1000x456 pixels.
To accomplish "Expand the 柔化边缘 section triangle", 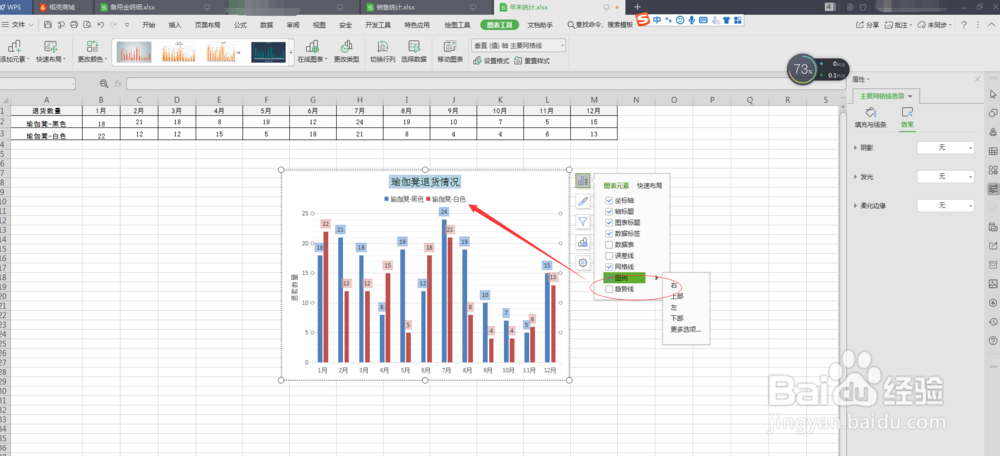I will (855, 205).
